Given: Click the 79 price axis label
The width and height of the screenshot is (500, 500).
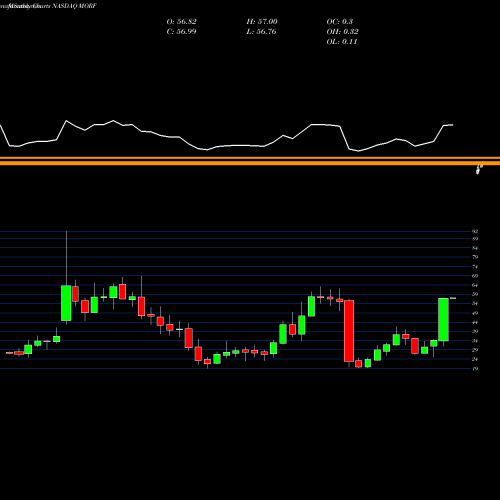Looking at the screenshot, I should [475, 257].
